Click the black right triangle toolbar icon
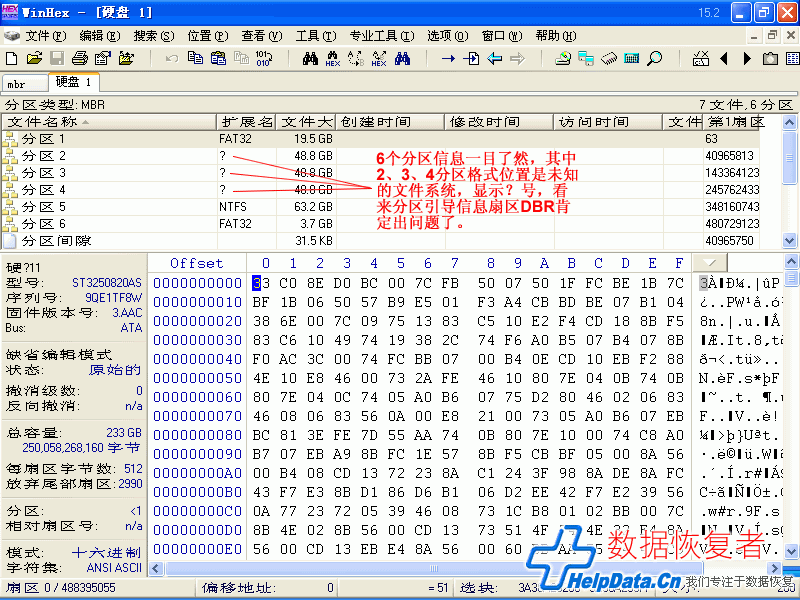 pos(747,59)
